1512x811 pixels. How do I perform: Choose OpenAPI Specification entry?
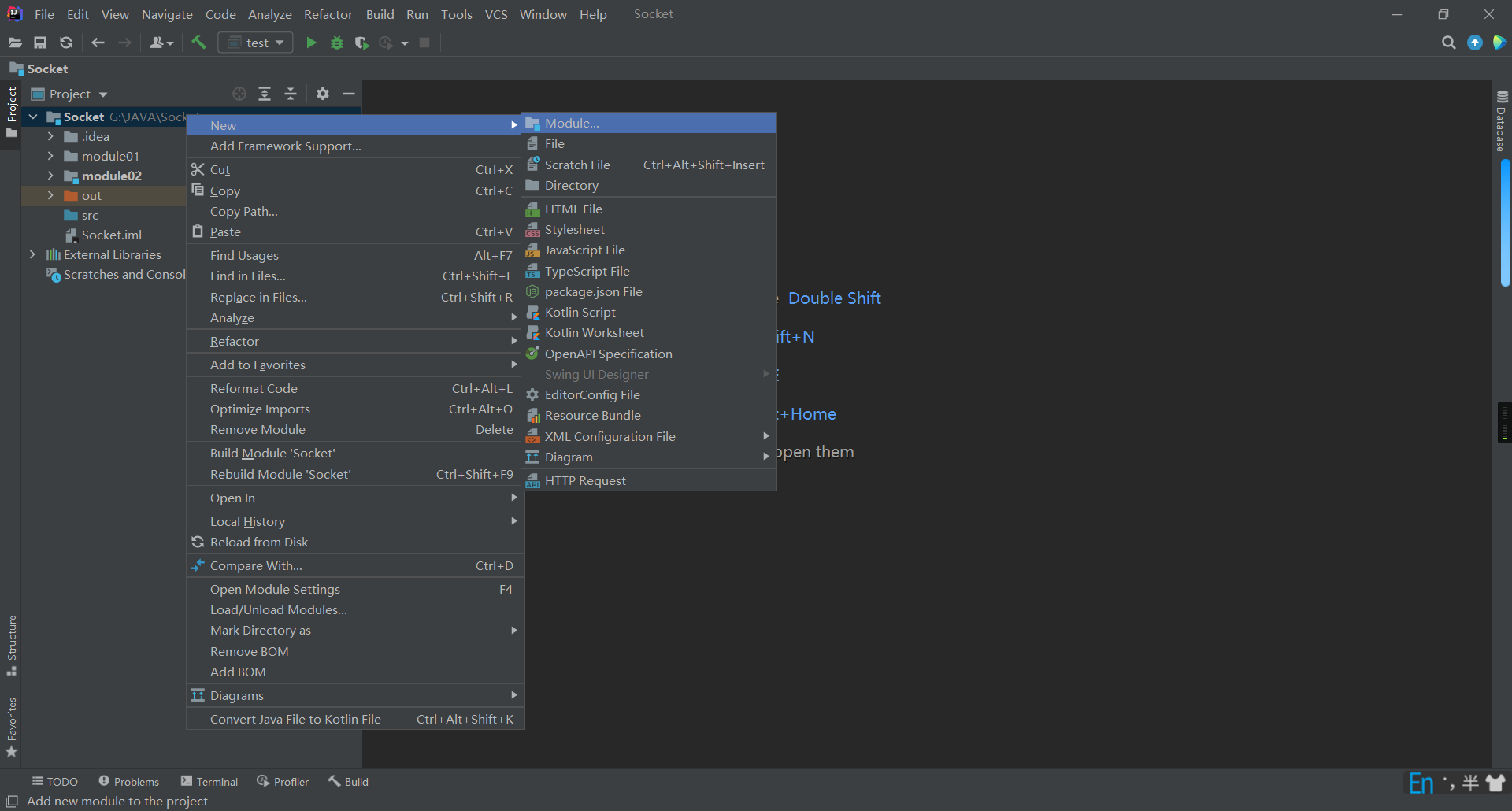click(649, 354)
